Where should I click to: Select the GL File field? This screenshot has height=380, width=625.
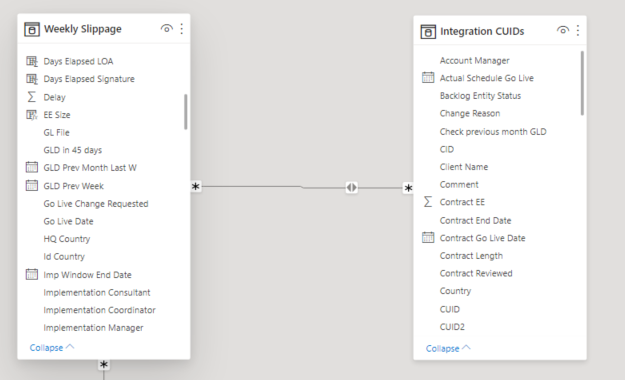pyautogui.click(x=56, y=132)
